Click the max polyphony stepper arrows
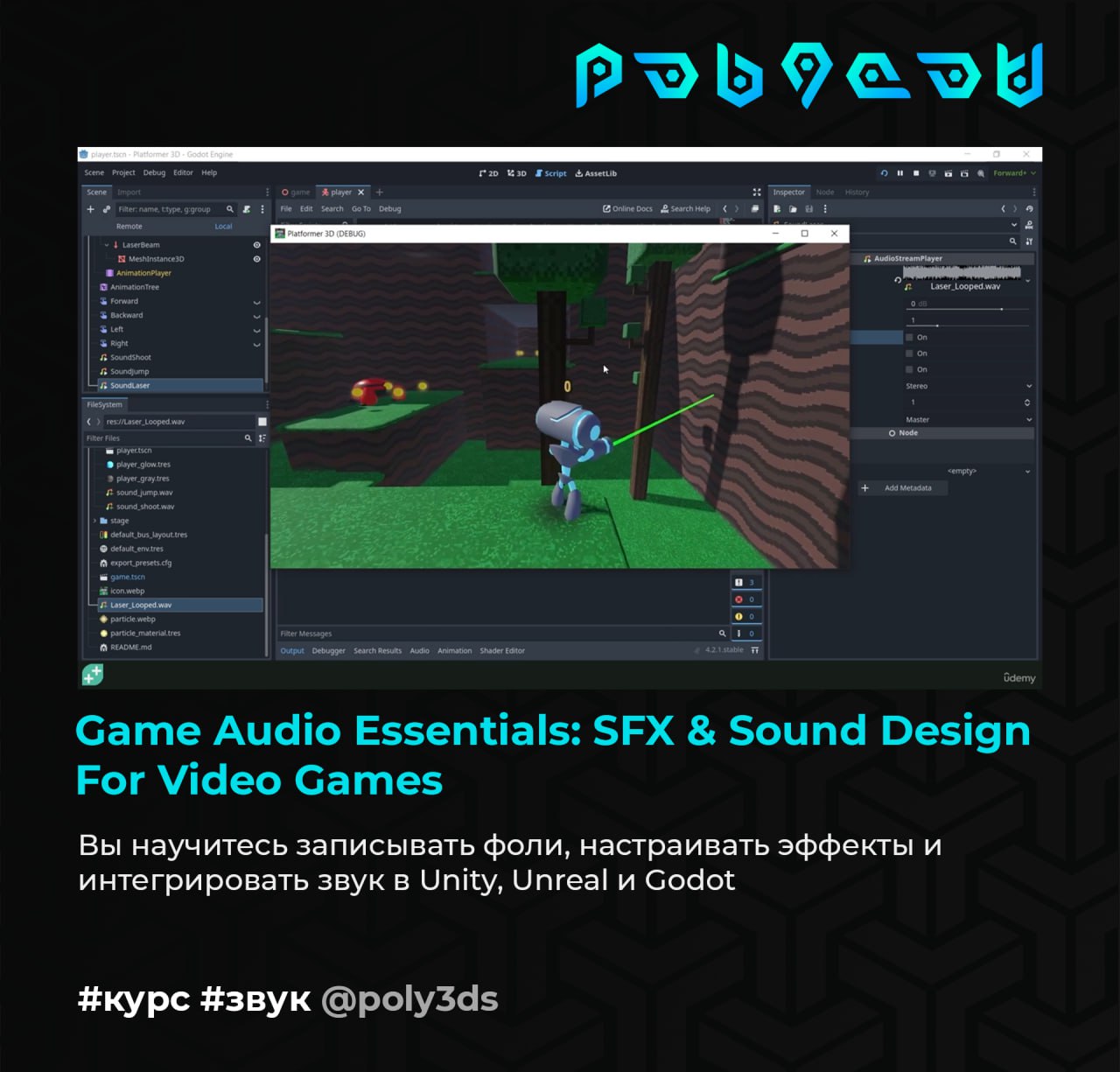The width and height of the screenshot is (1120, 1072). (x=1027, y=403)
